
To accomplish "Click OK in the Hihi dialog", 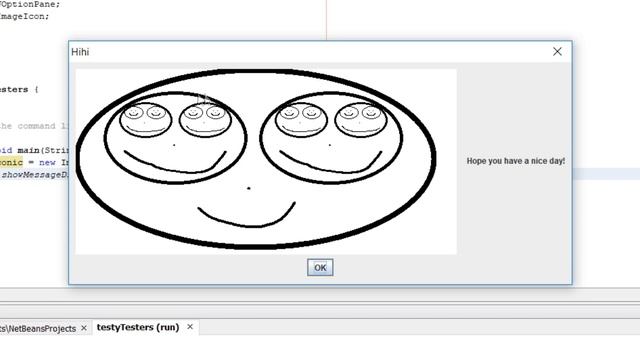I will (x=320, y=268).
